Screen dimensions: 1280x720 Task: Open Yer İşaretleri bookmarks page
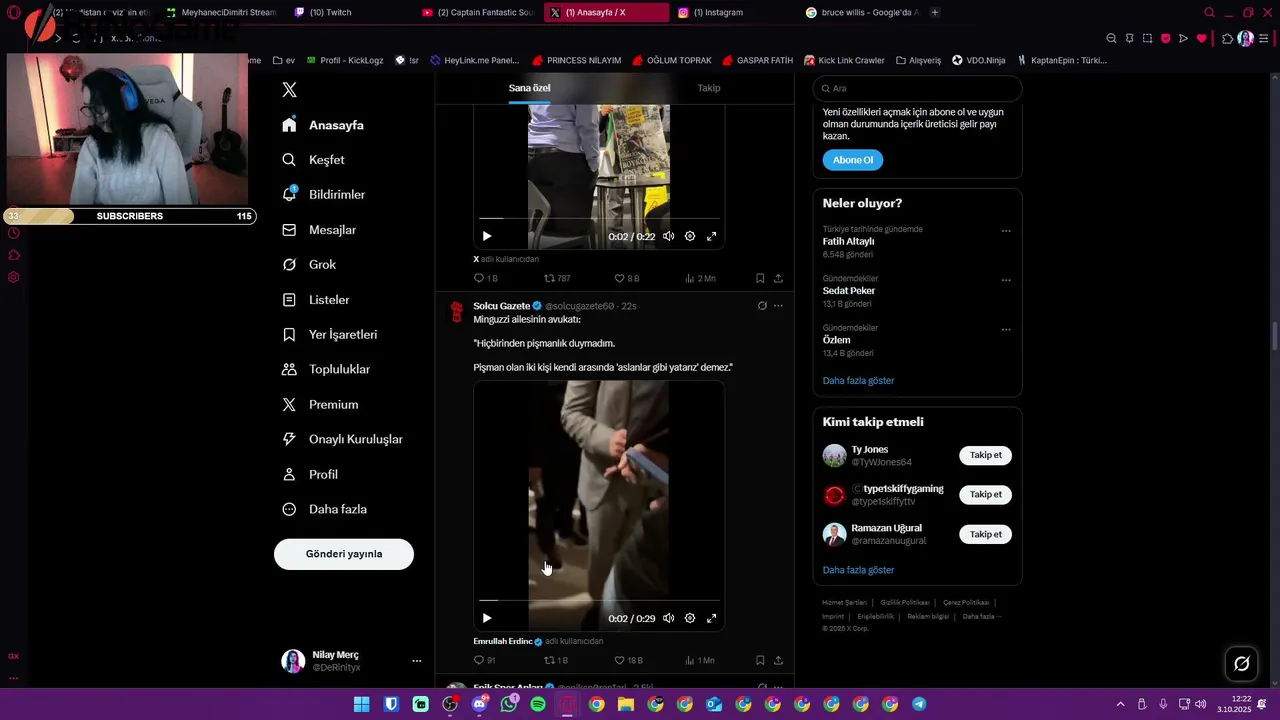(x=330, y=335)
